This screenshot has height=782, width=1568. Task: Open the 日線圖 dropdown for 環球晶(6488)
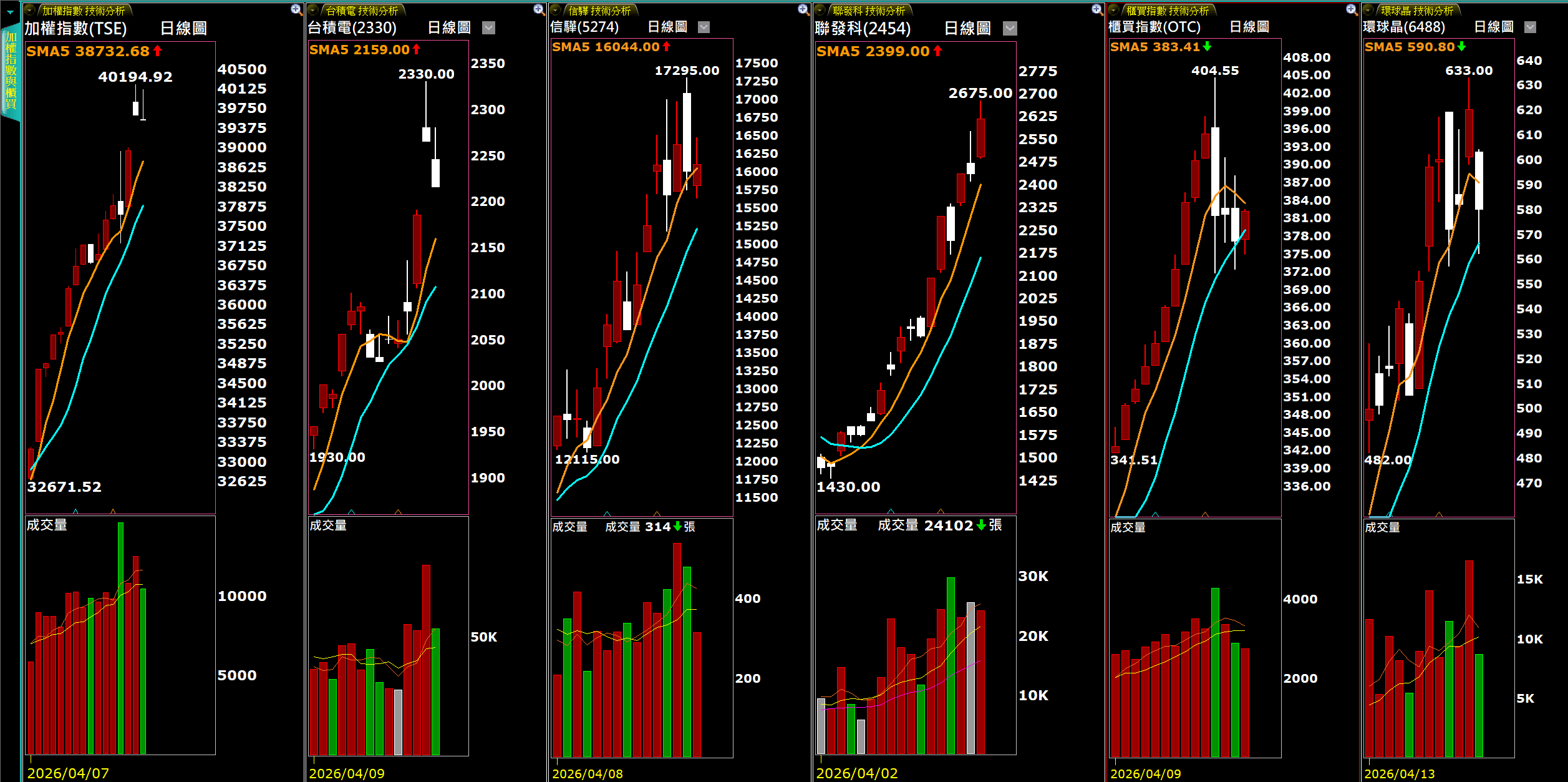coord(1530,27)
